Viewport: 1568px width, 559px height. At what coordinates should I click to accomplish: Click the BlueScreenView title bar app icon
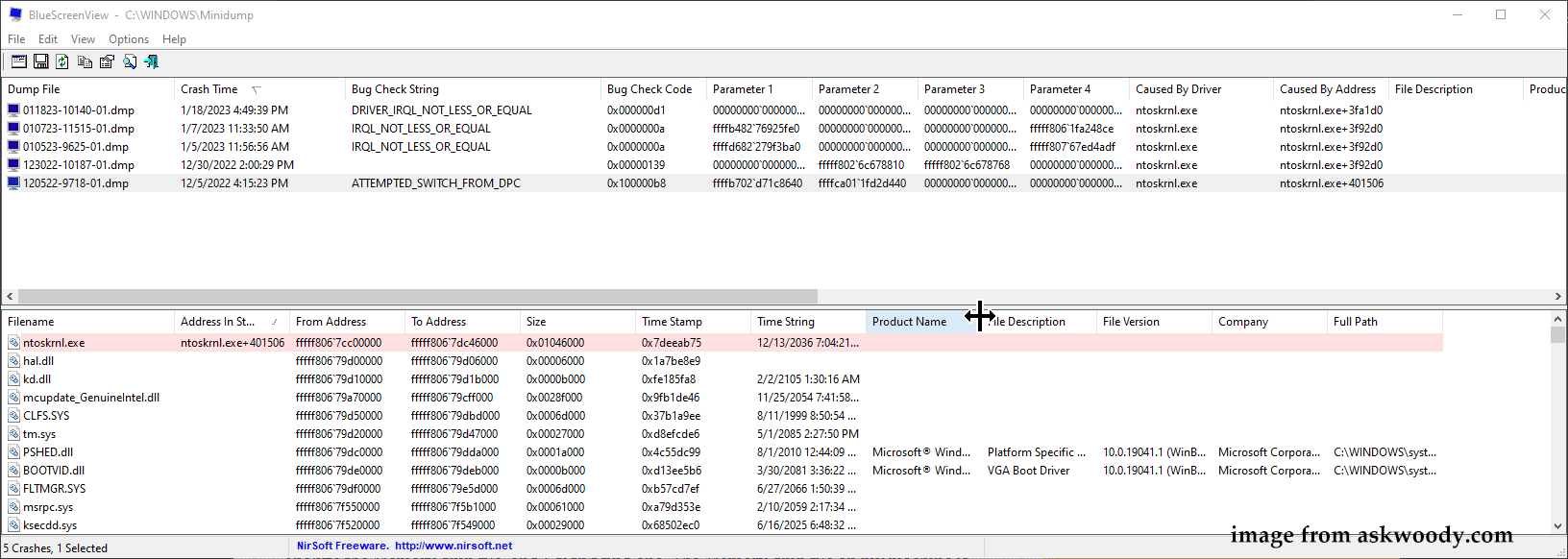pyautogui.click(x=15, y=14)
